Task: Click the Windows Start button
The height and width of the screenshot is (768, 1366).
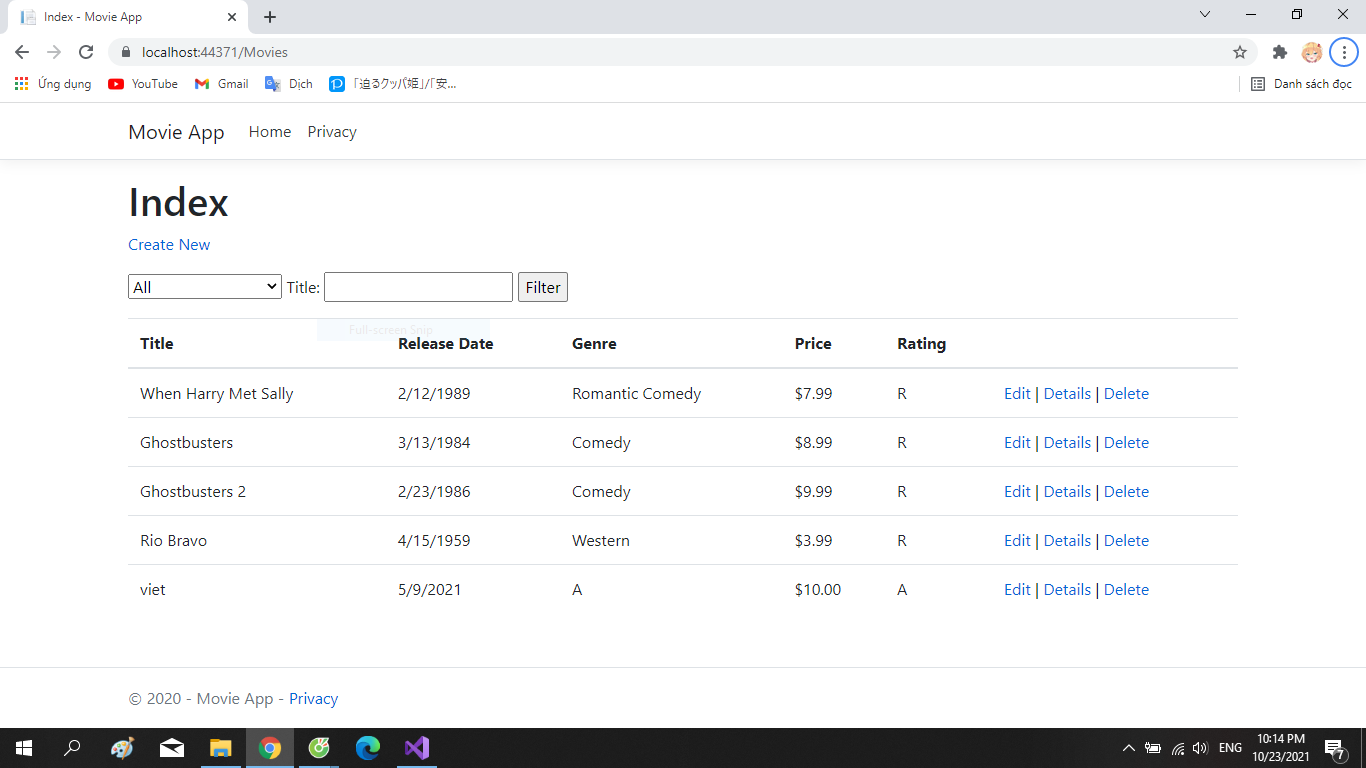Action: pos(23,748)
